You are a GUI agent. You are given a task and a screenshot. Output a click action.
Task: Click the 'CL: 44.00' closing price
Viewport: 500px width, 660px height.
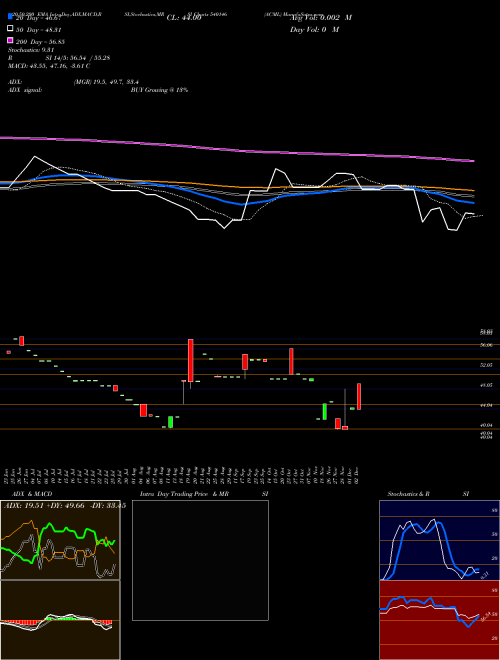(184, 18)
